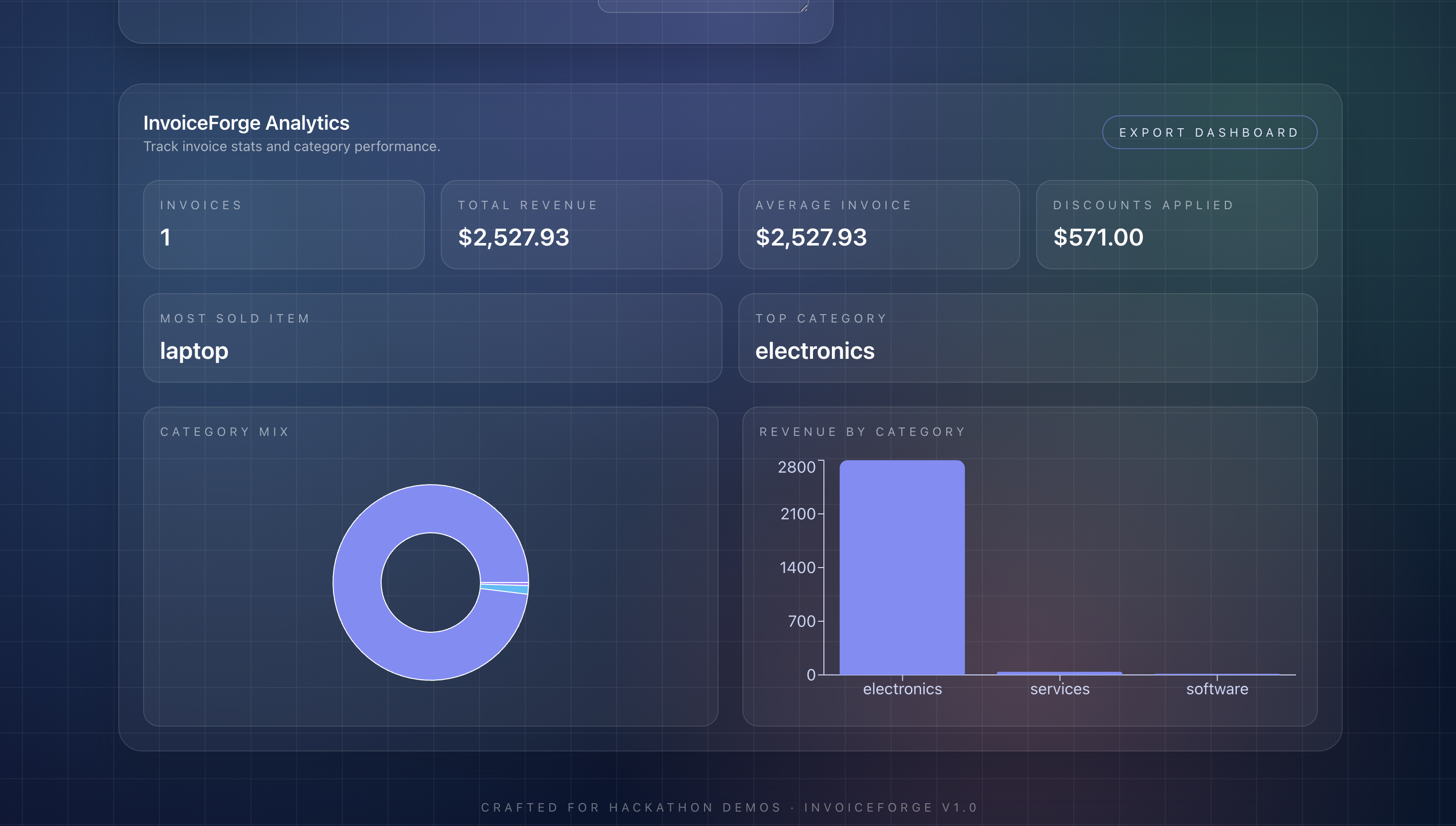Click the Most Sold Item laptop card
This screenshot has height=826, width=1456.
tap(432, 338)
